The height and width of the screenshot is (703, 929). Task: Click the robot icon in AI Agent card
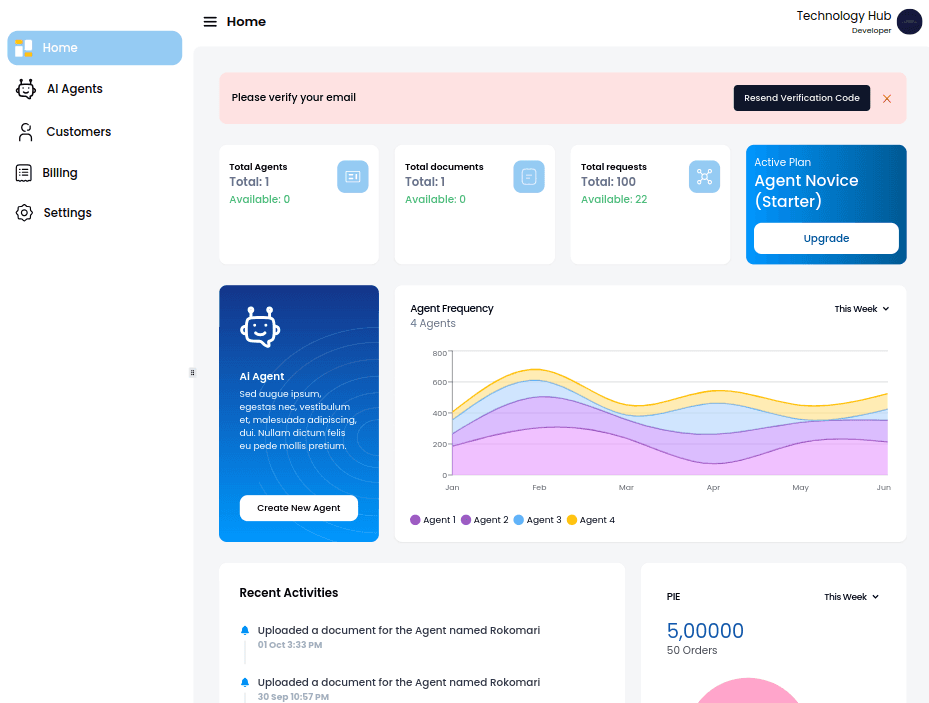tap(260, 327)
